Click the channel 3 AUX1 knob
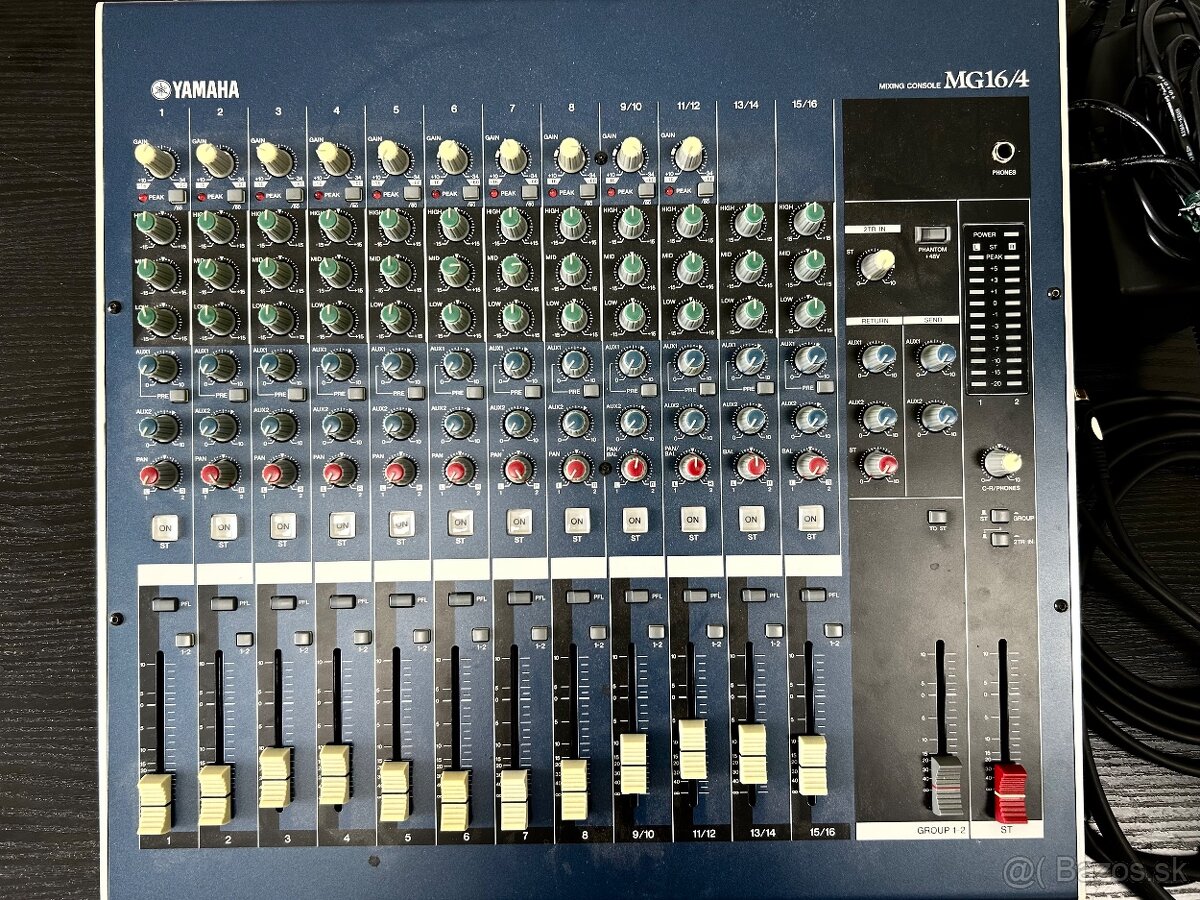This screenshot has width=1200, height=900. click(x=278, y=367)
